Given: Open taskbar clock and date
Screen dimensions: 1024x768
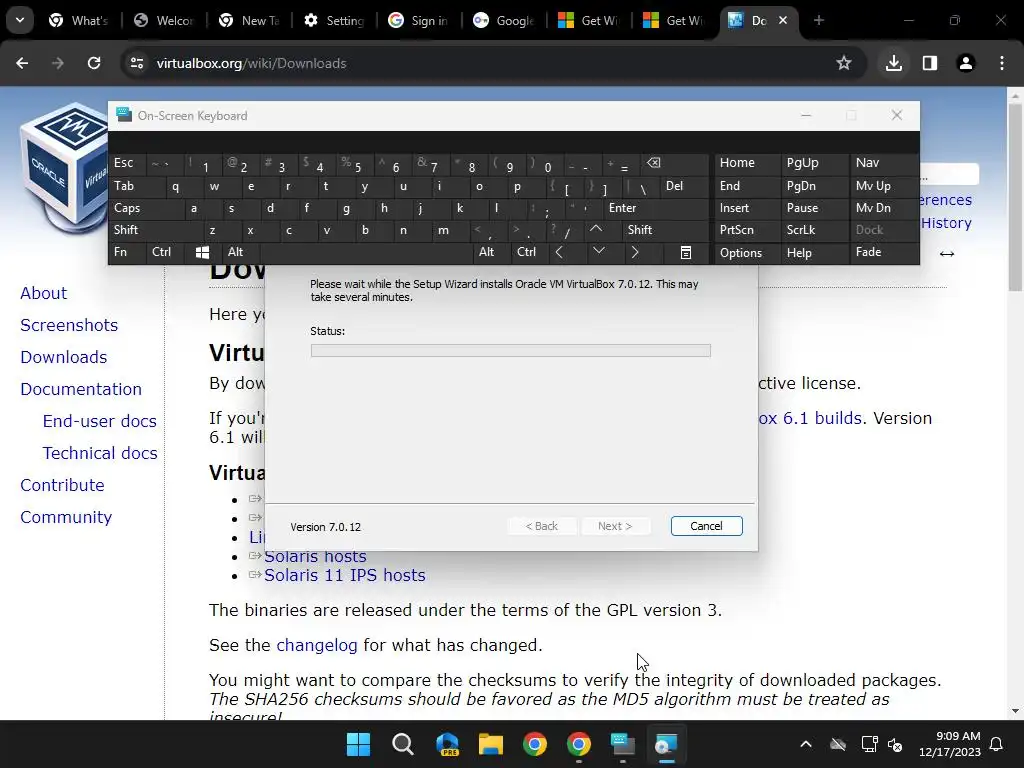Looking at the screenshot, I should (950, 744).
